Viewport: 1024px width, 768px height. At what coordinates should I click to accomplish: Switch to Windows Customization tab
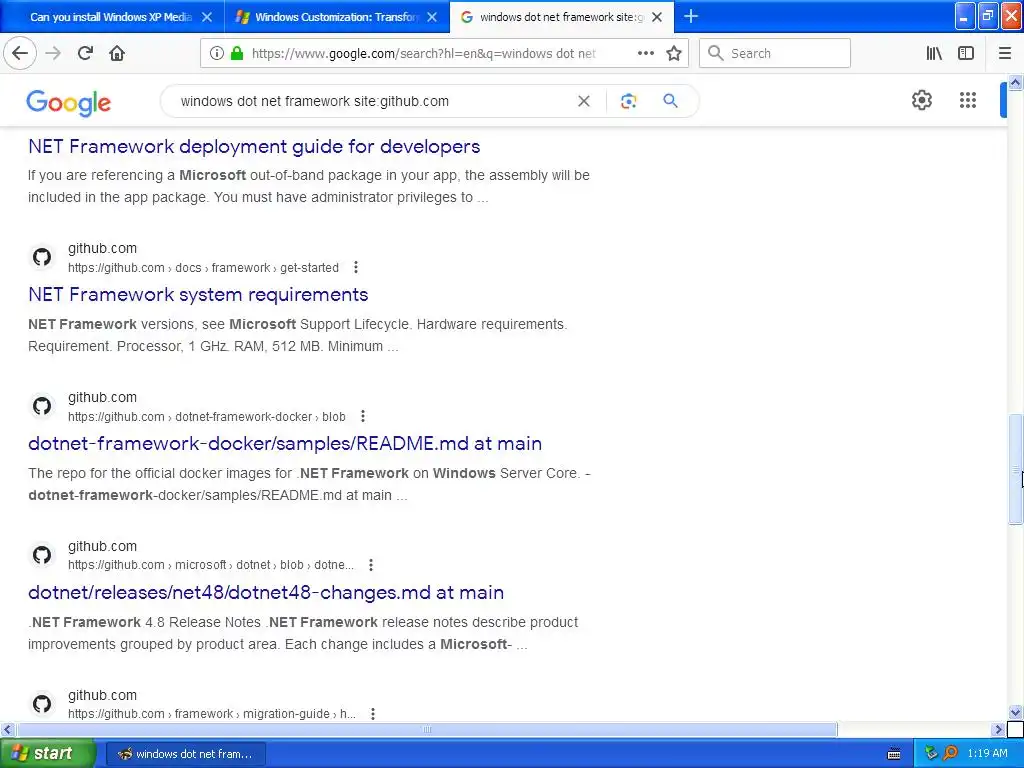(335, 17)
